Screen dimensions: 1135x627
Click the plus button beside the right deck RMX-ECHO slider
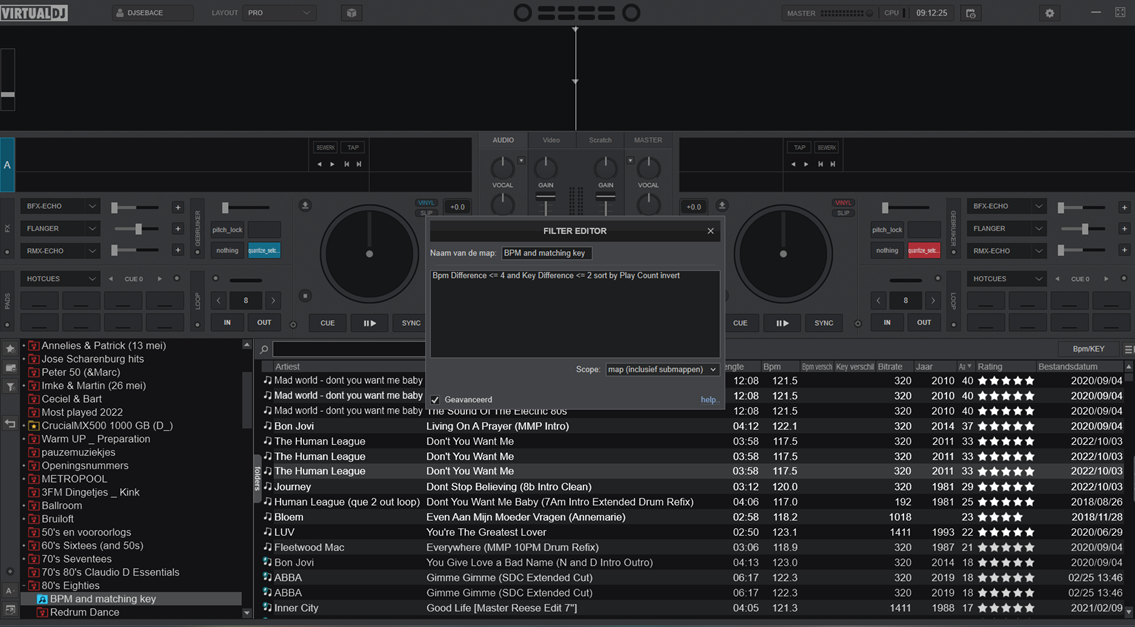1124,250
